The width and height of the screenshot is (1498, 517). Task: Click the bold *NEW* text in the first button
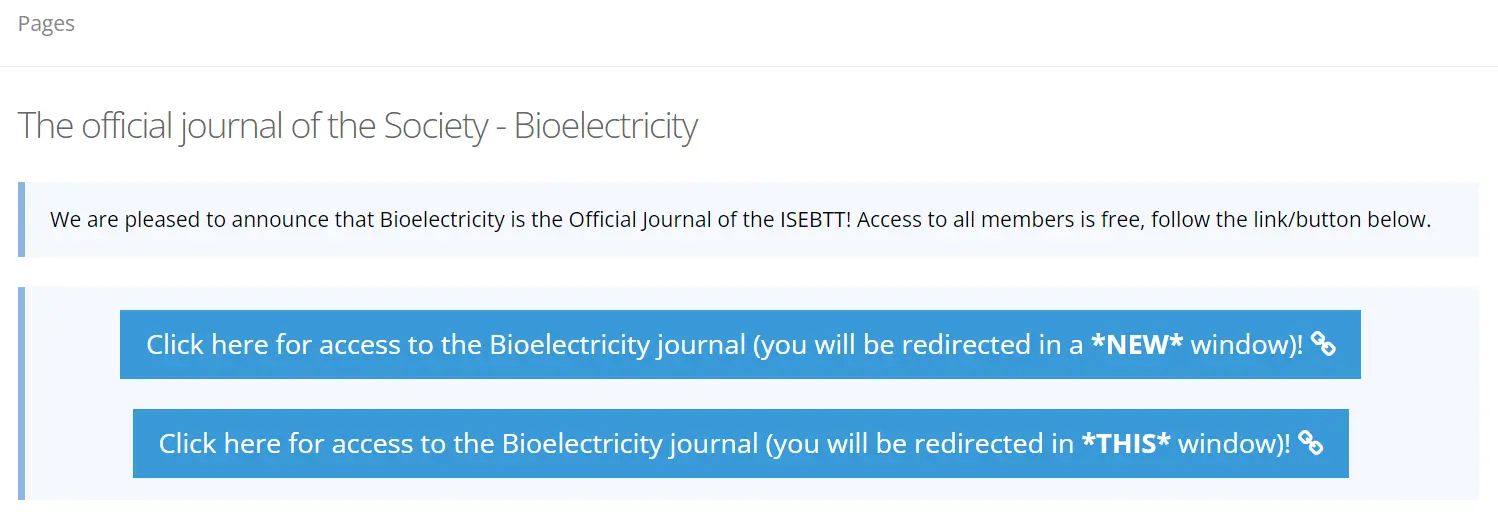(x=1137, y=345)
